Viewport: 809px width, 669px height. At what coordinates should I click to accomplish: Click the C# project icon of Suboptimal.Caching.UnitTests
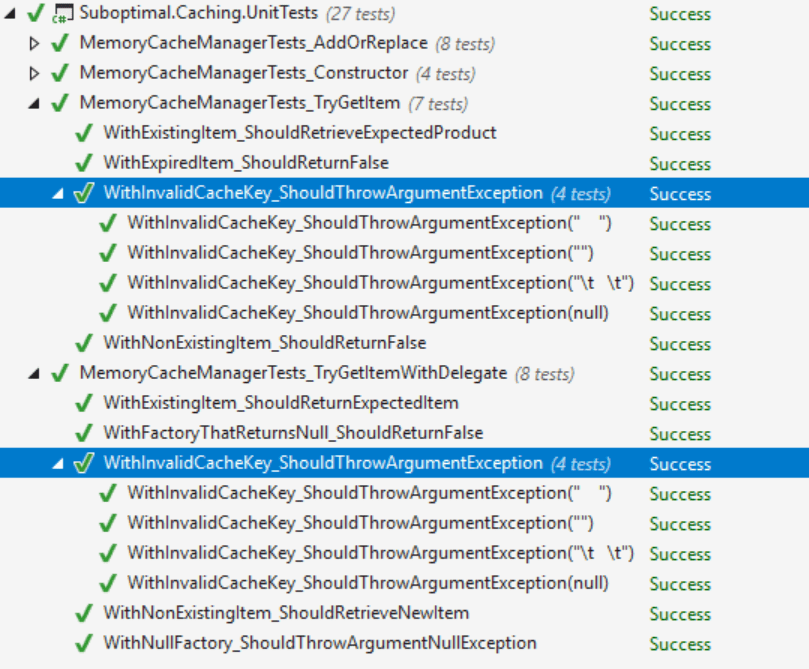coord(62,14)
